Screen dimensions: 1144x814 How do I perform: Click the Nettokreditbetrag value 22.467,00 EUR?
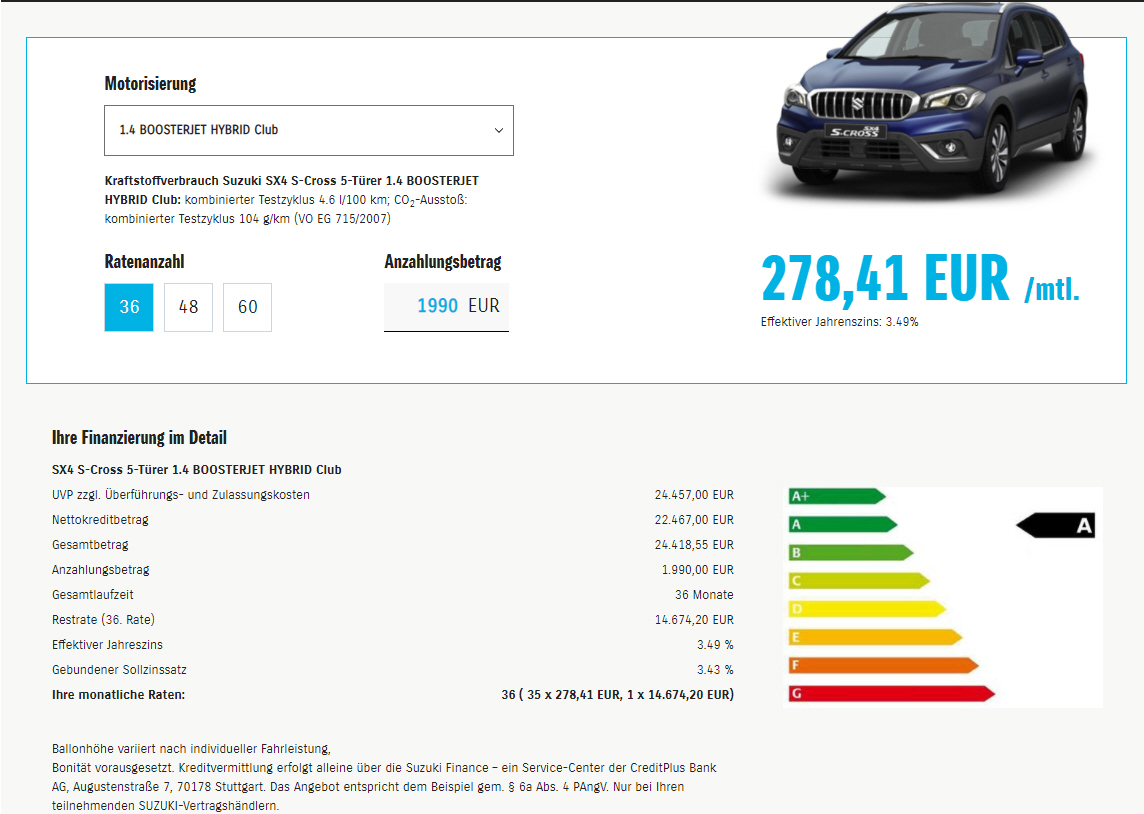point(694,520)
